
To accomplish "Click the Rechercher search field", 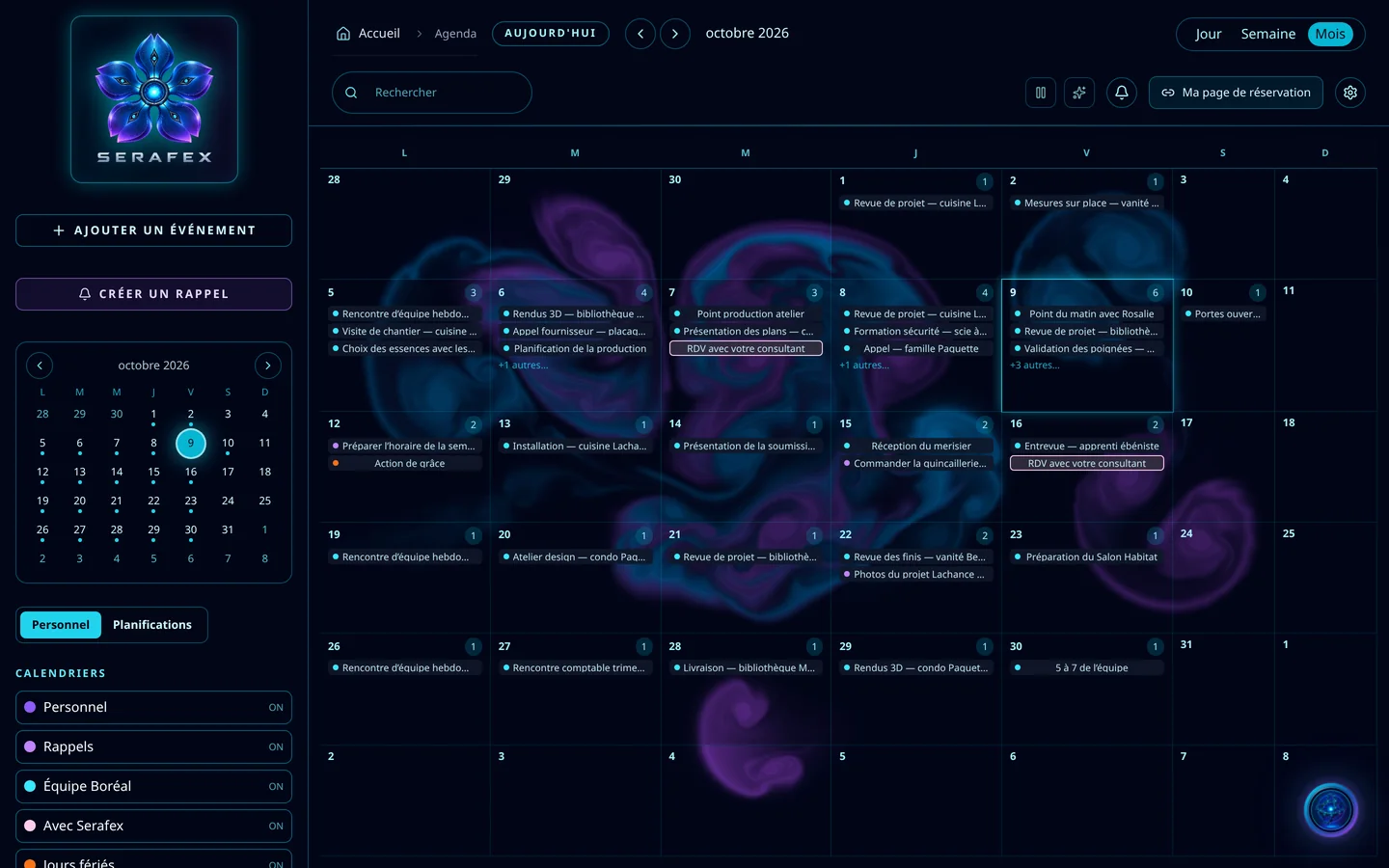I will coord(432,93).
